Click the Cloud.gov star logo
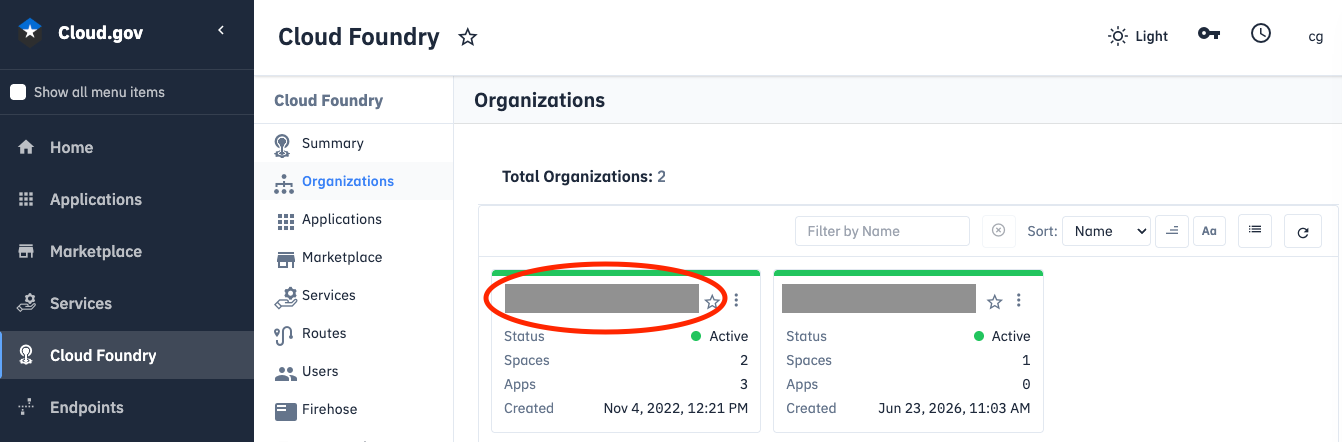The width and height of the screenshot is (1342, 442). pyautogui.click(x=30, y=32)
